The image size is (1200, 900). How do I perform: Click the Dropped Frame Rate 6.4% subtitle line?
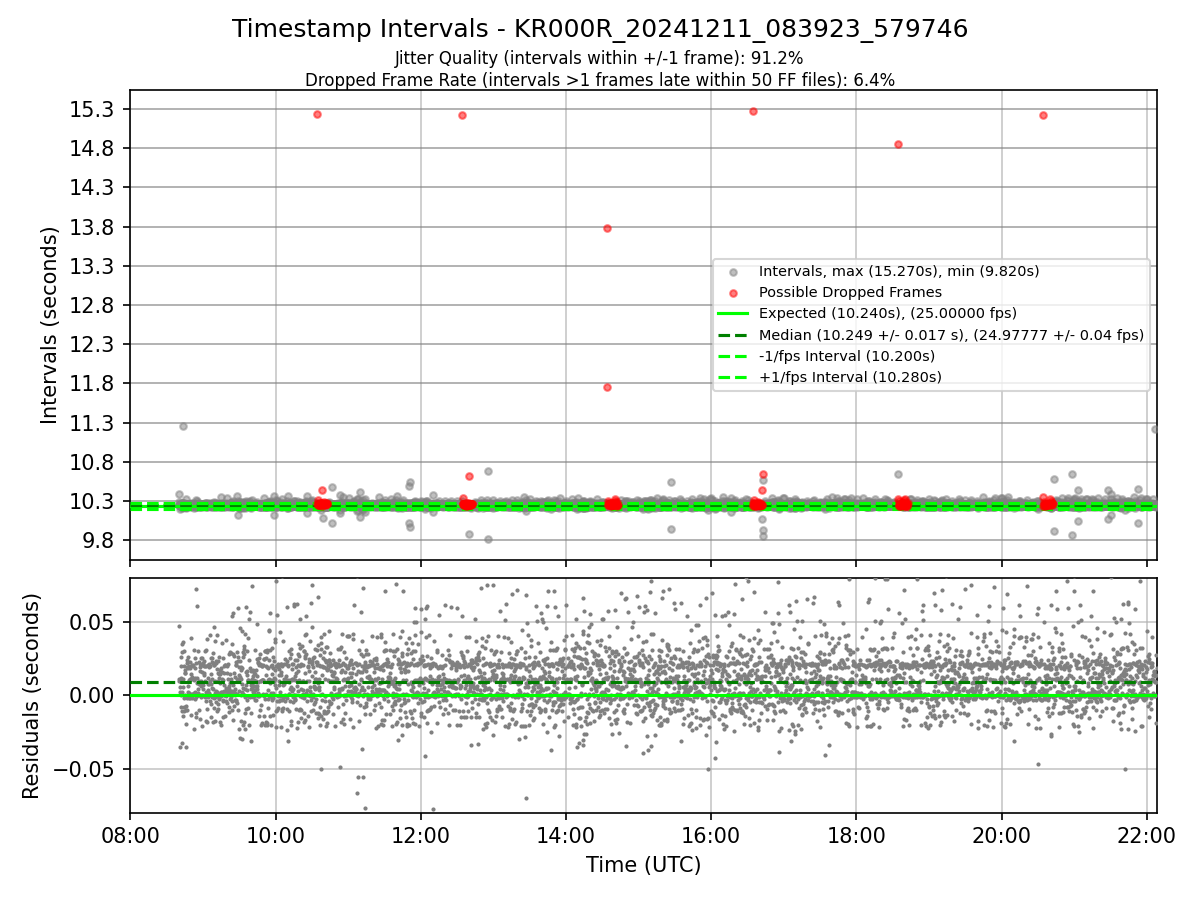click(x=600, y=79)
